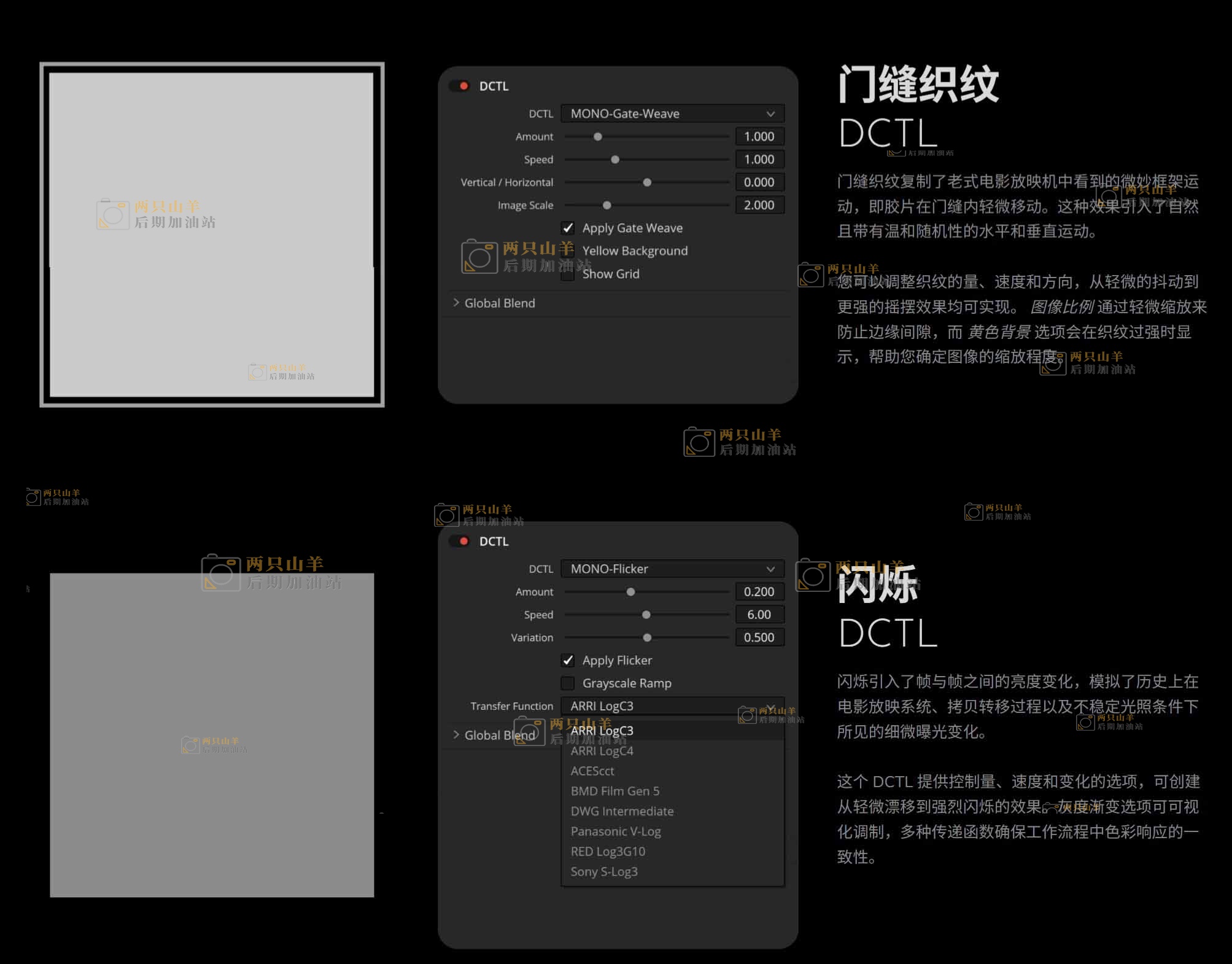Choose DWG Intermediate in dropdown list
Viewport: 1232px width, 964px height.
(622, 812)
